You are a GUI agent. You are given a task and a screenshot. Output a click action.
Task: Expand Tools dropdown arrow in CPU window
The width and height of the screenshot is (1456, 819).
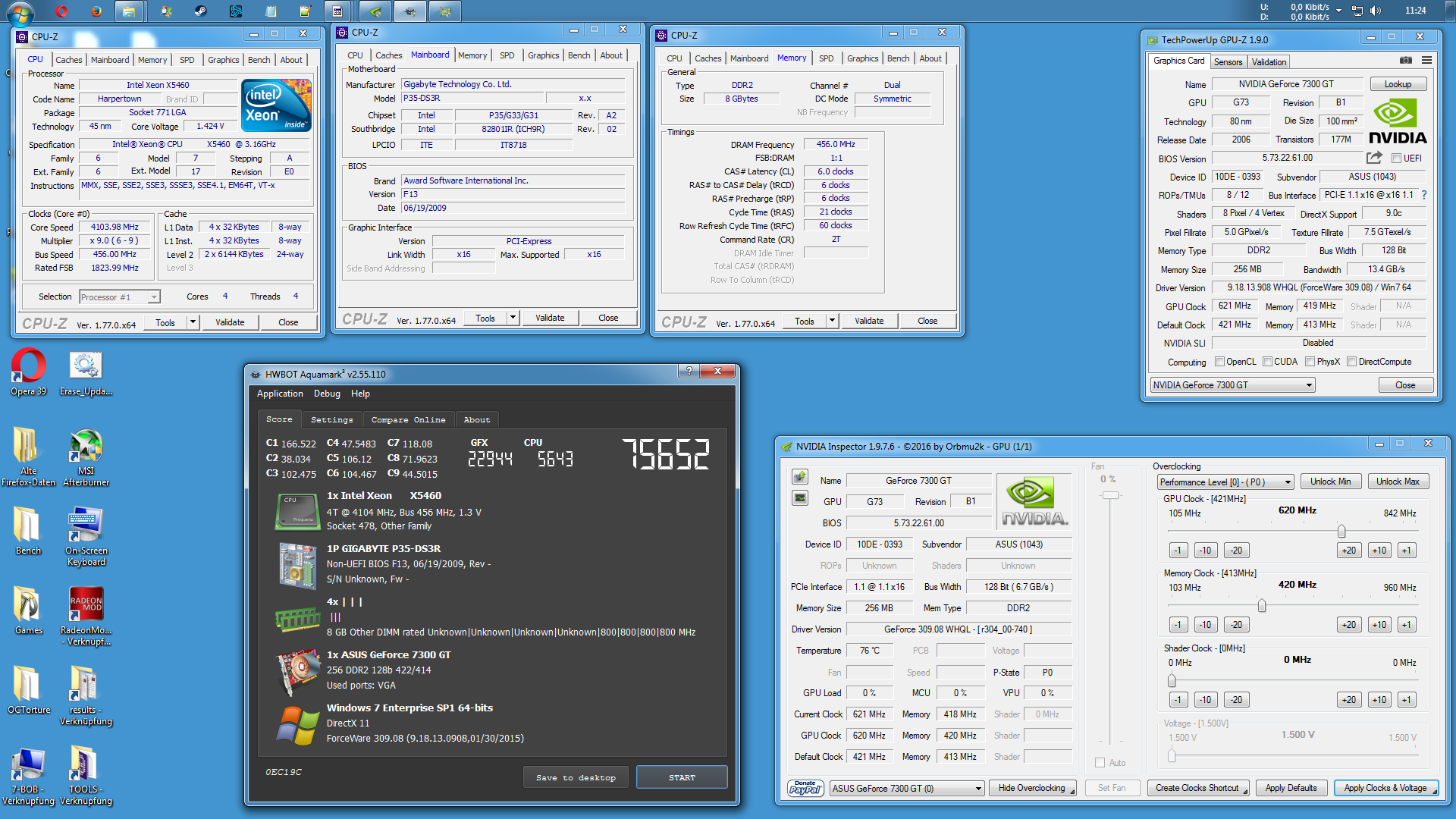(x=193, y=322)
